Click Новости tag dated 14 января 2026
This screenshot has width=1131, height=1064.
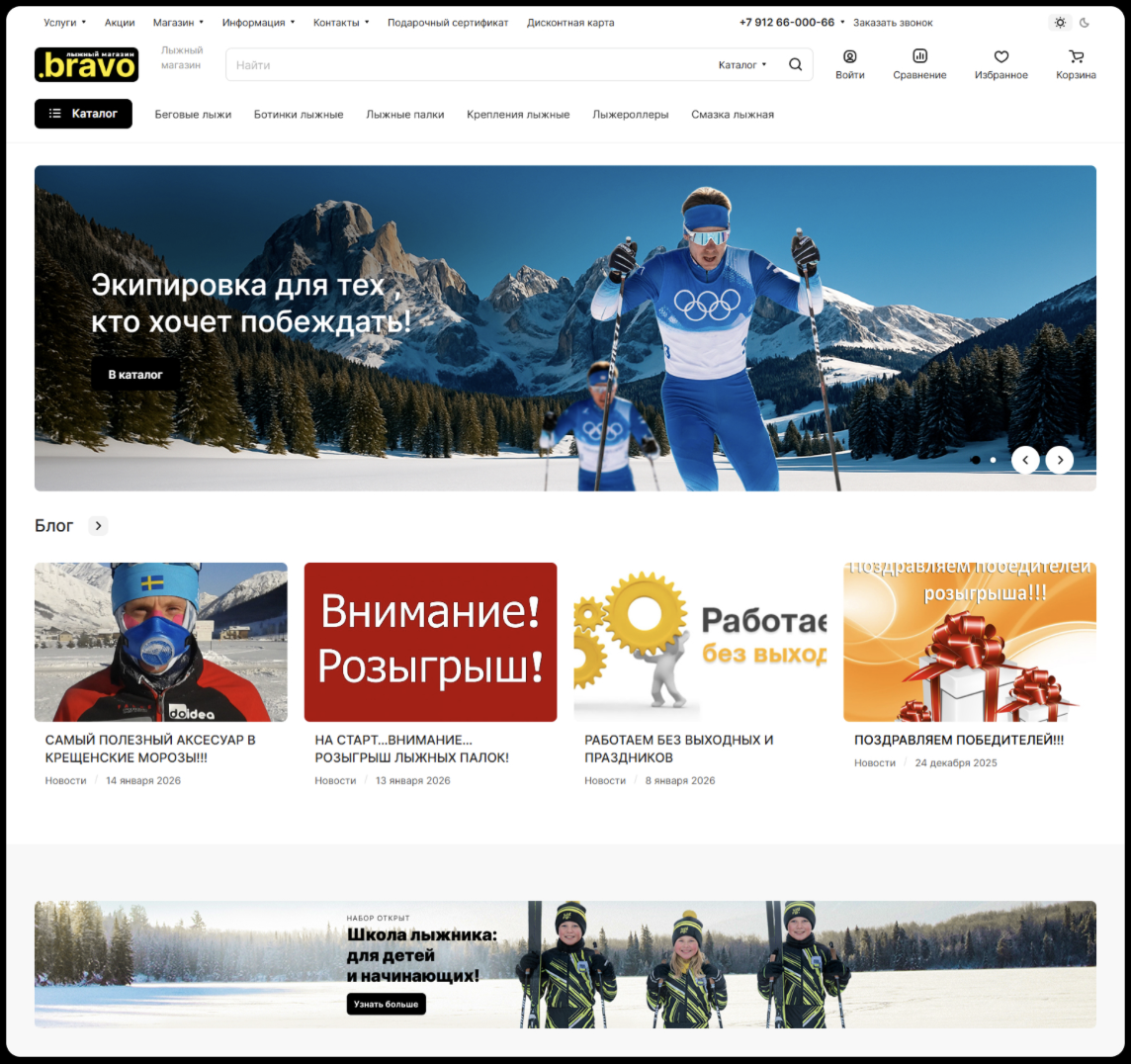(65, 780)
